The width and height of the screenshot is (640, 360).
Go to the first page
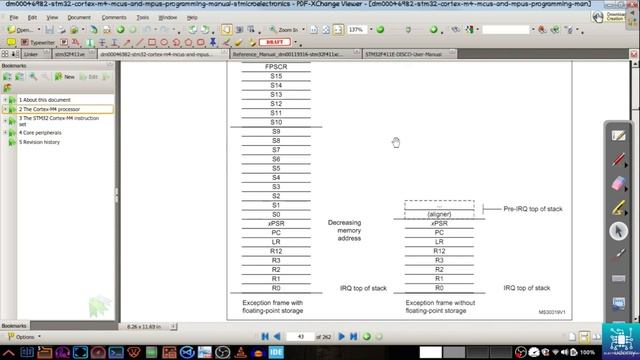tap(265, 336)
